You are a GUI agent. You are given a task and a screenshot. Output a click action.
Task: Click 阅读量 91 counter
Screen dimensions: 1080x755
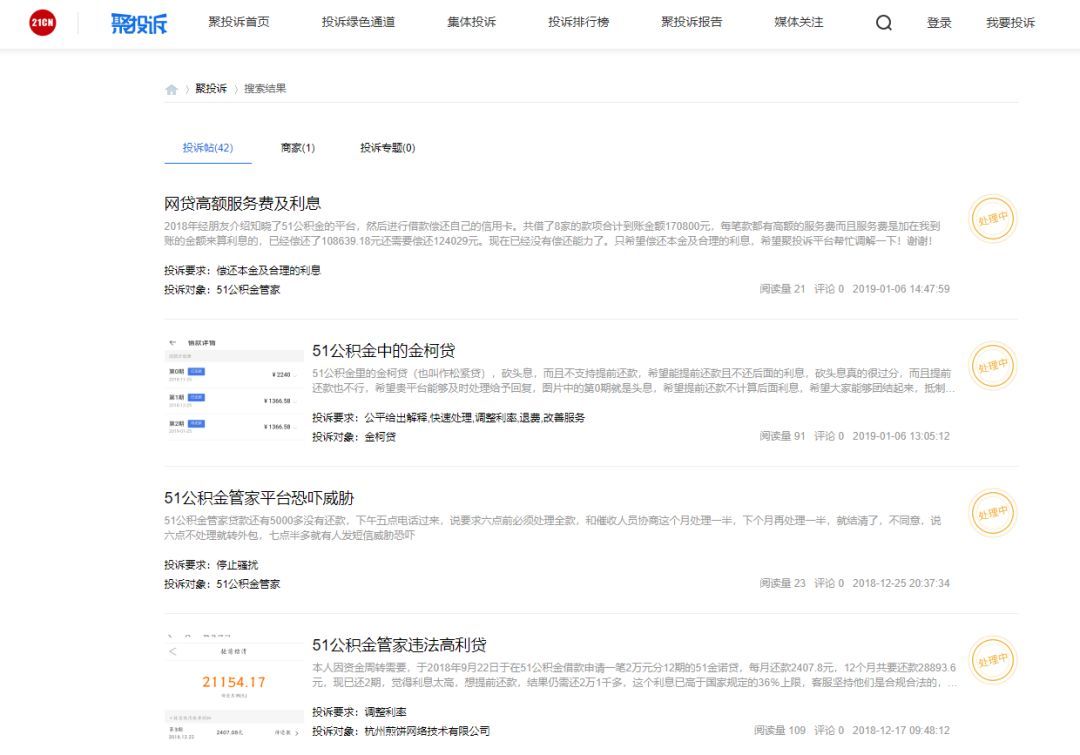(782, 436)
